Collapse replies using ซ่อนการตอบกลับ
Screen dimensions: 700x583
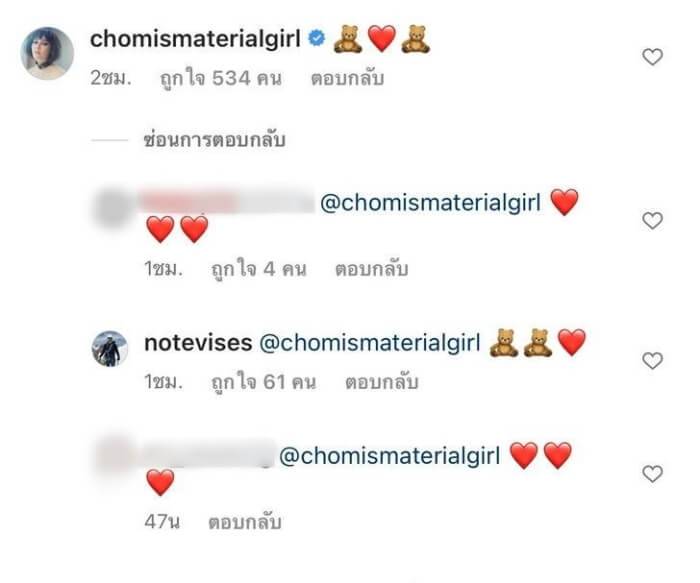(214, 140)
